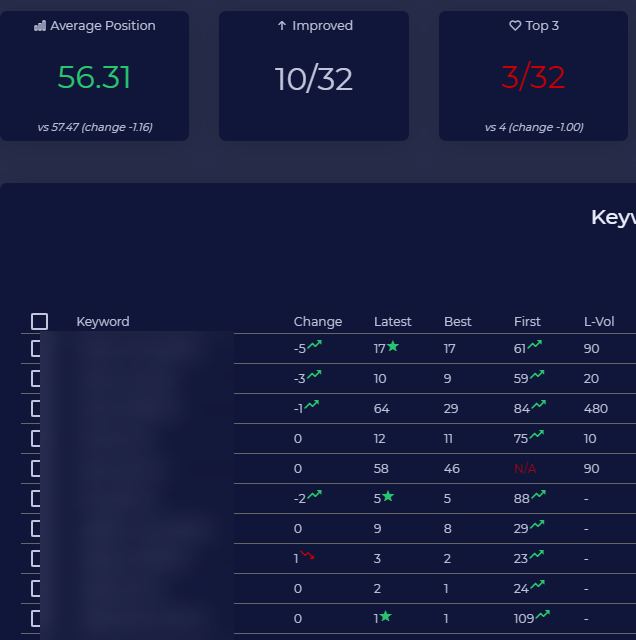Click the green trend icon next to change -1
The image size is (636, 640).
[x=311, y=405]
